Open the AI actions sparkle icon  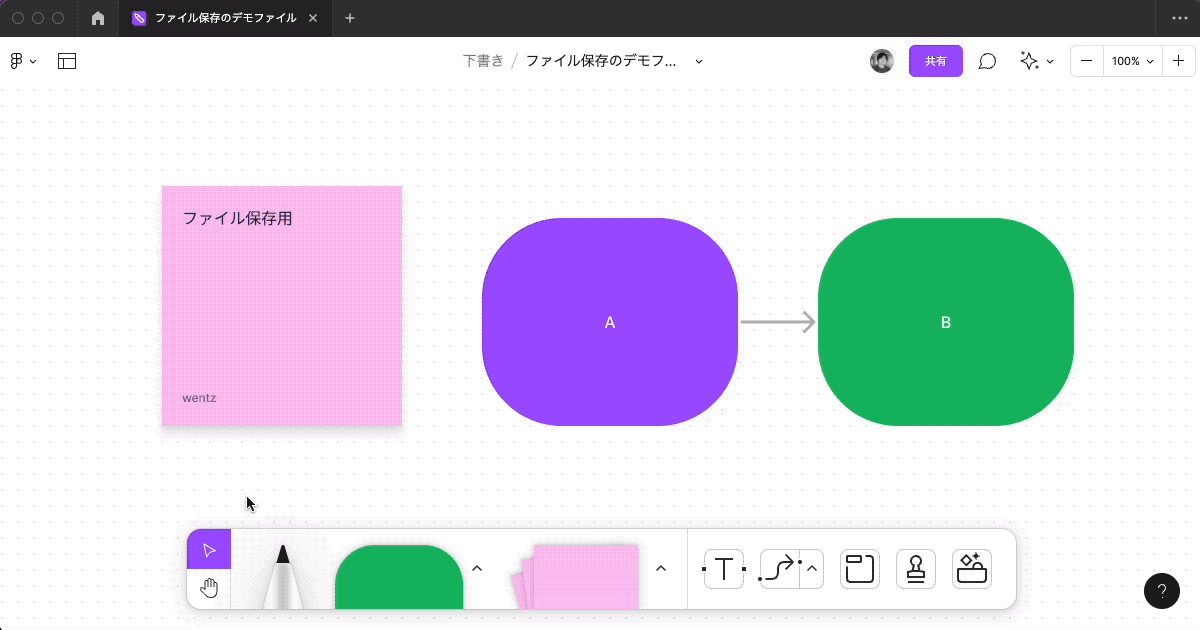coord(1029,61)
